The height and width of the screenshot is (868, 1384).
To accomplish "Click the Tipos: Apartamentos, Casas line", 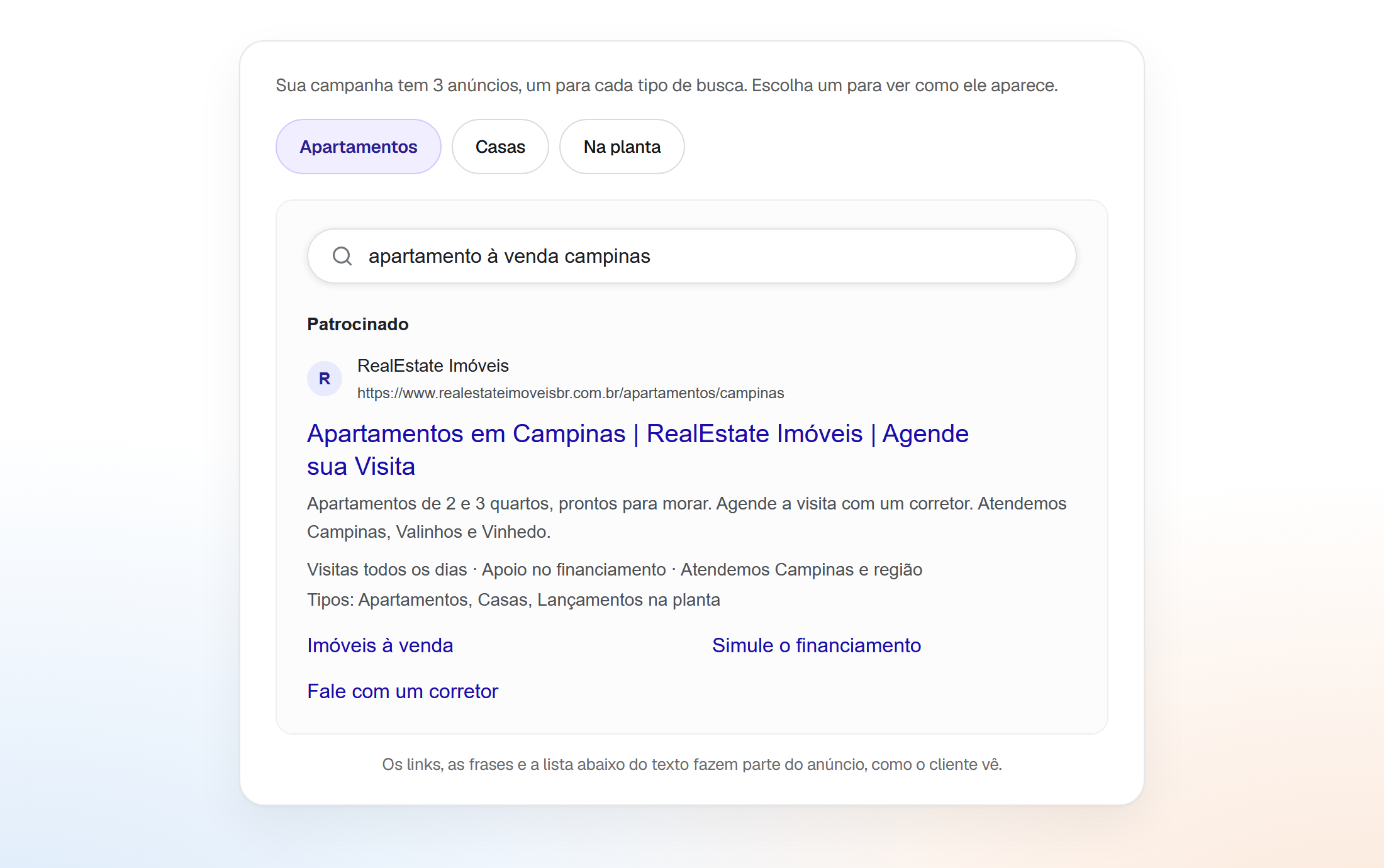I will pos(513,599).
